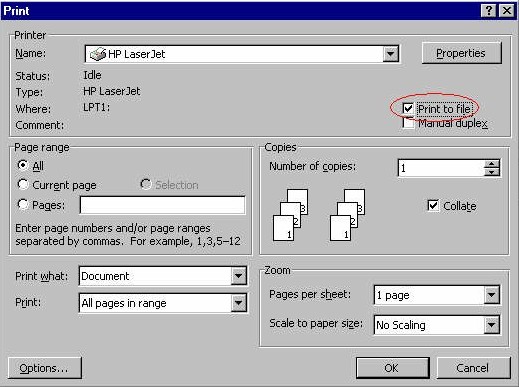Click the HP LaserJet printer icon
The width and height of the screenshot is (519, 387).
tap(98, 54)
